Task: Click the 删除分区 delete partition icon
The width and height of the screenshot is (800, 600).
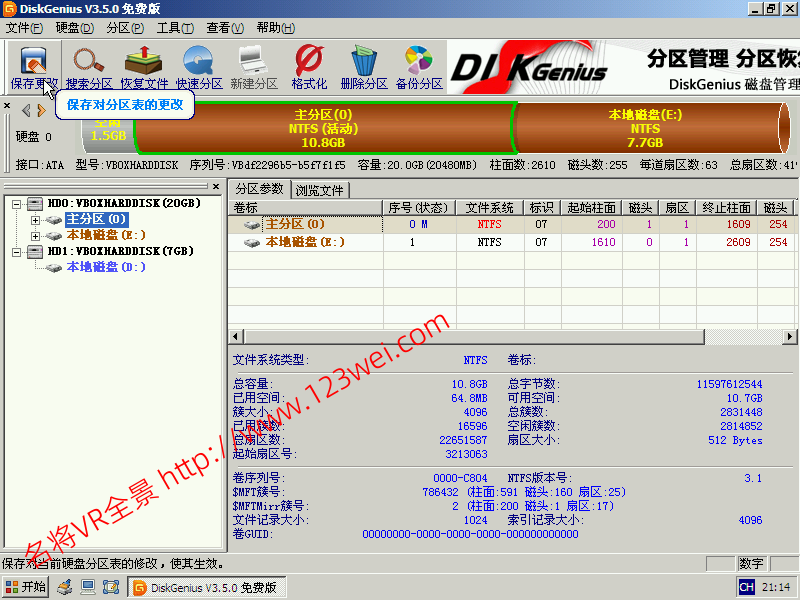Action: pyautogui.click(x=364, y=66)
